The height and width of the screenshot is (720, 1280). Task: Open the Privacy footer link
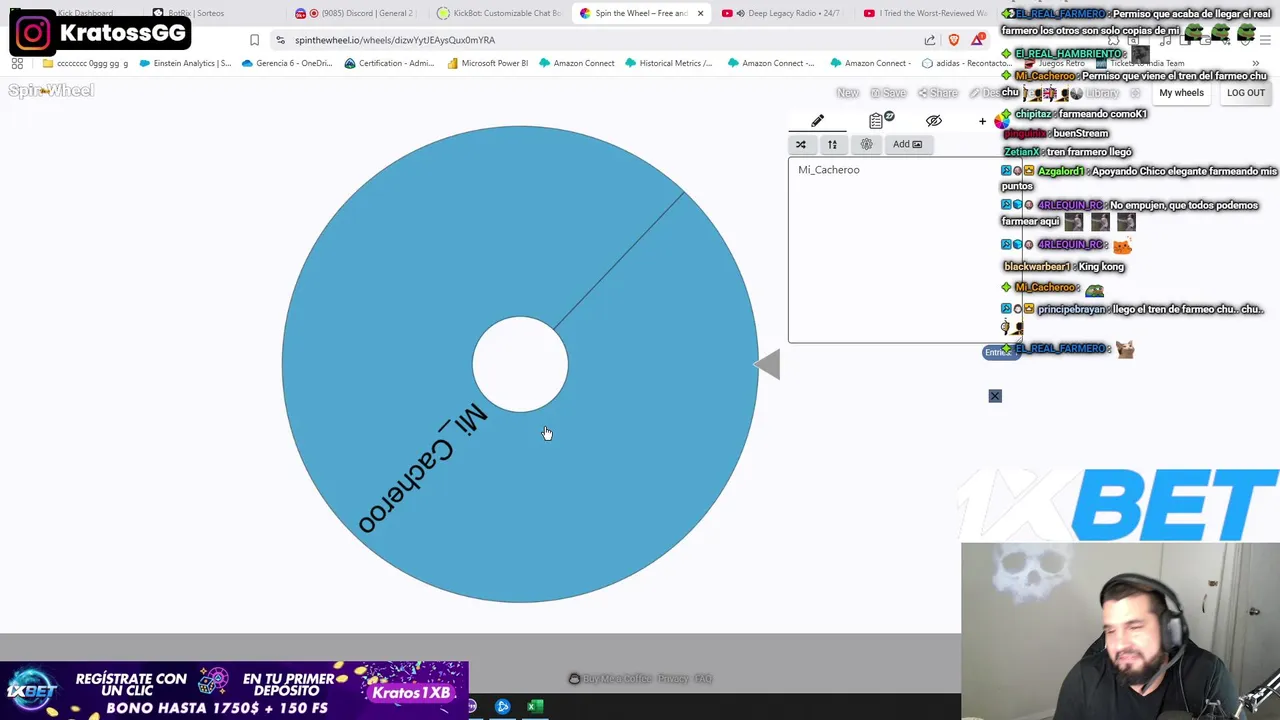(673, 678)
